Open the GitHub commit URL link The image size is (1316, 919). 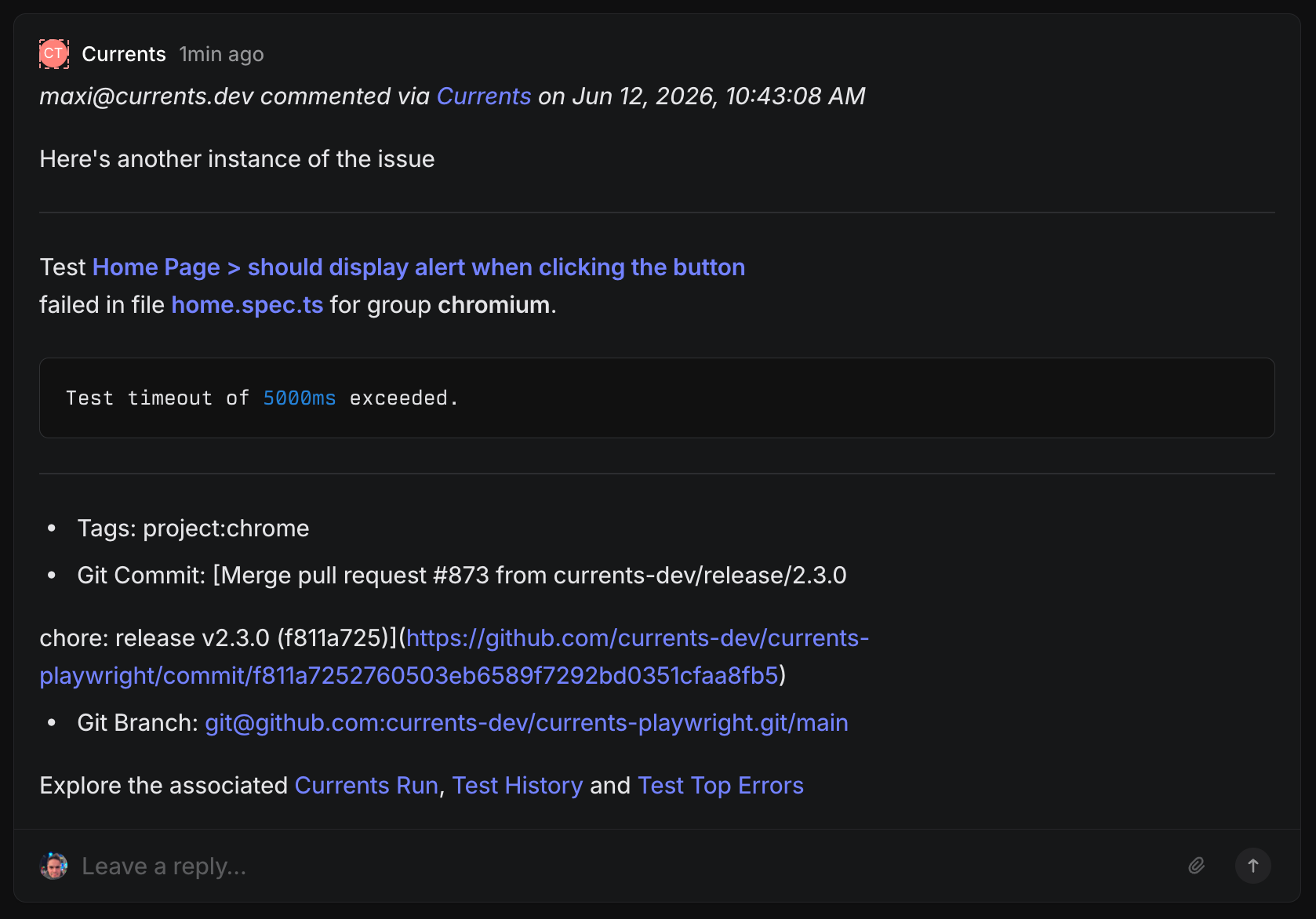(x=454, y=657)
